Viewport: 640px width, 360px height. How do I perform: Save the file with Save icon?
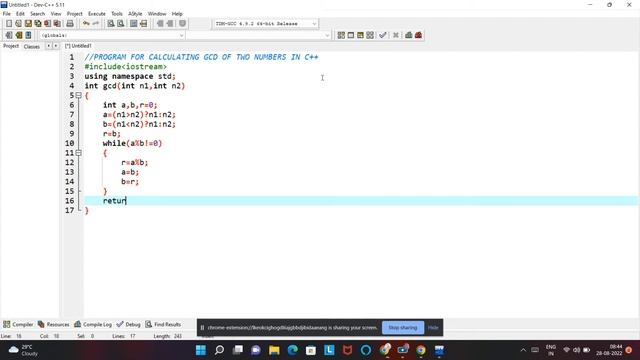tap(28, 24)
